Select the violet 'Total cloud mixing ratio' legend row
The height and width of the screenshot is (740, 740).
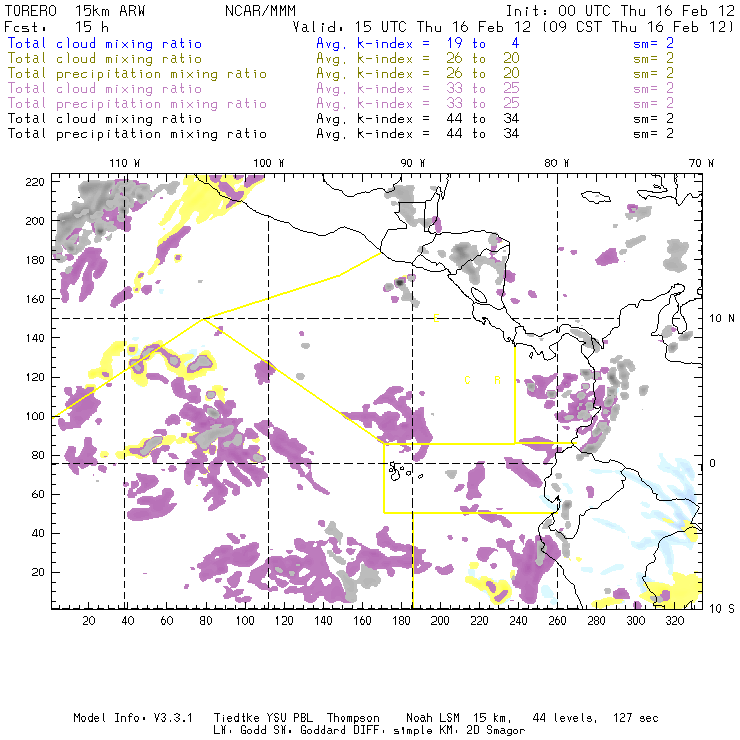340,88
